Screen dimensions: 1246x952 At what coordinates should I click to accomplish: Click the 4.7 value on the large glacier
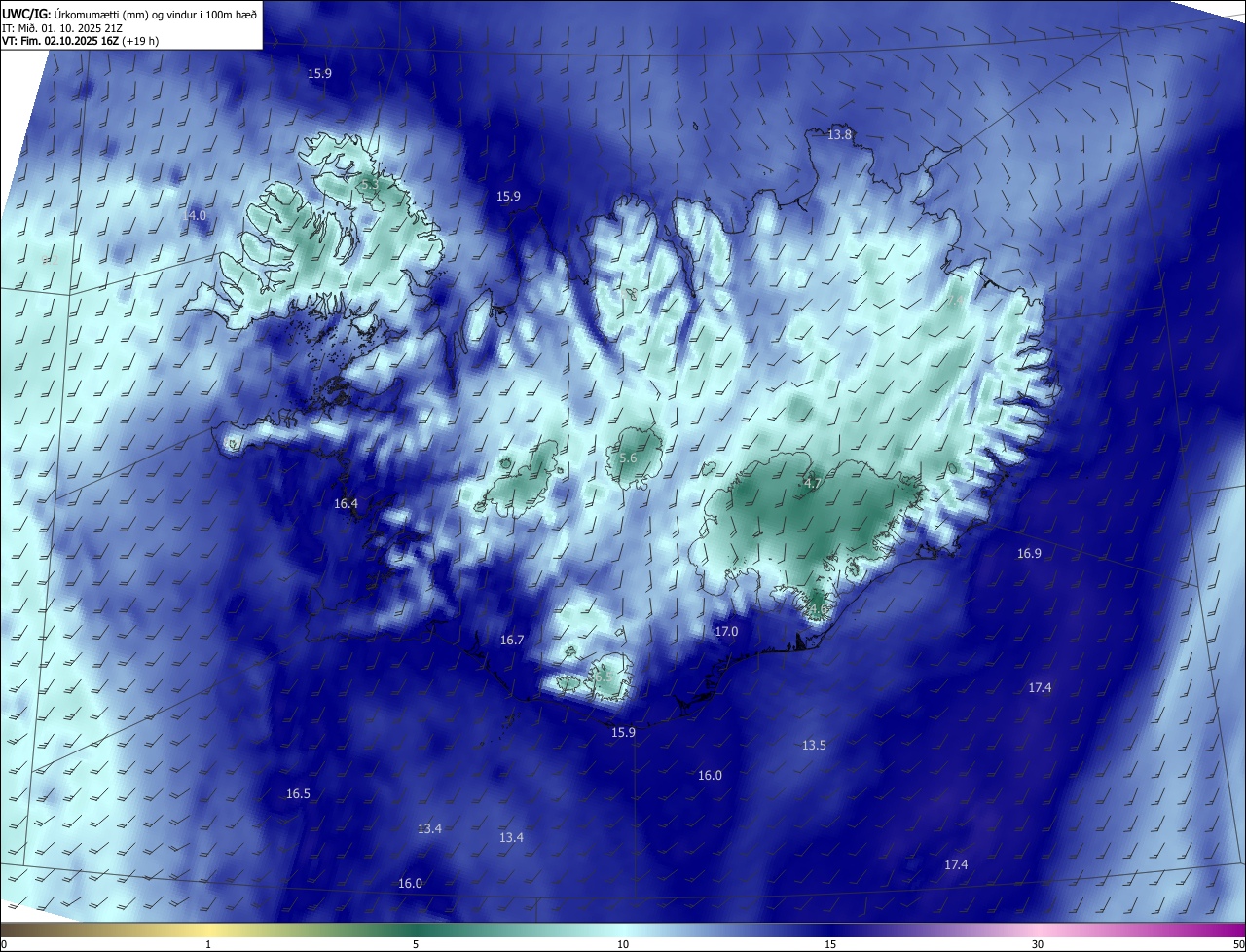click(813, 483)
